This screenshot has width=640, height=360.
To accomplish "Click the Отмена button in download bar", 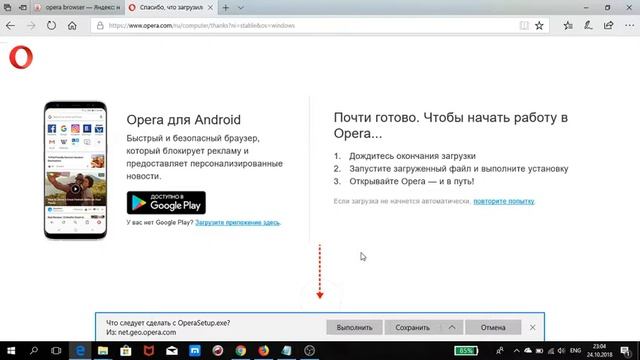I will click(x=493, y=327).
